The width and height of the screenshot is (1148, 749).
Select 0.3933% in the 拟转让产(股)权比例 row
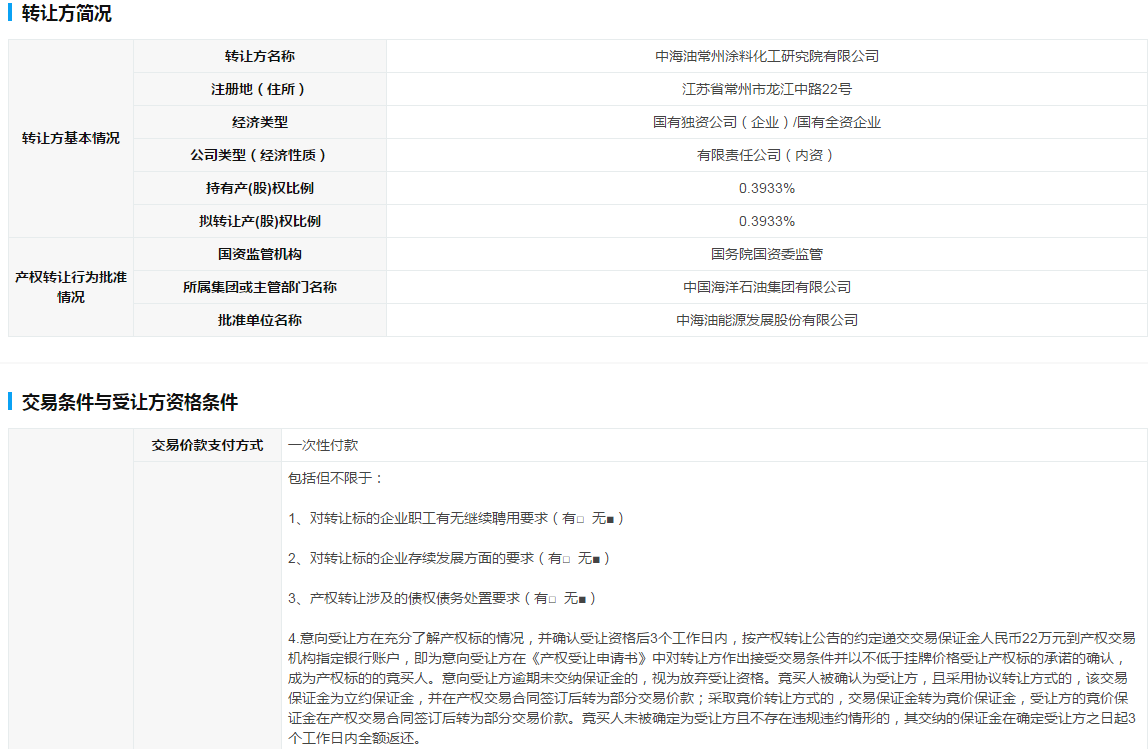pos(767,221)
